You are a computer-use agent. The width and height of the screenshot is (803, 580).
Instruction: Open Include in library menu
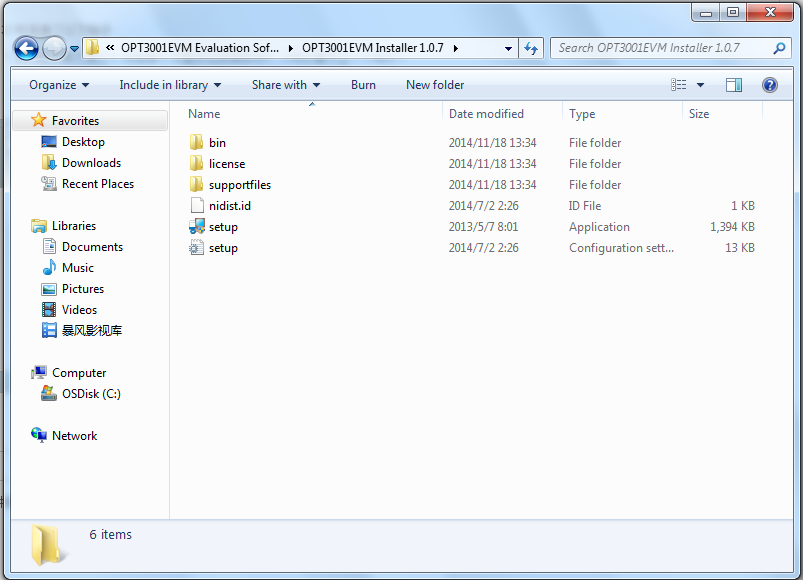[x=170, y=85]
